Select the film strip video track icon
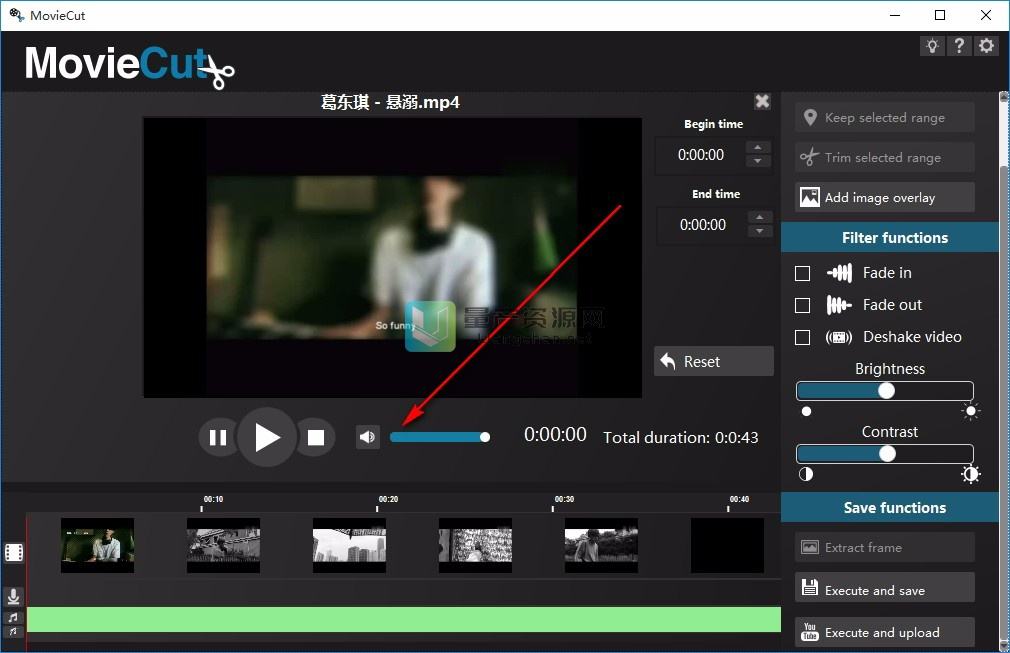 [x=13, y=552]
